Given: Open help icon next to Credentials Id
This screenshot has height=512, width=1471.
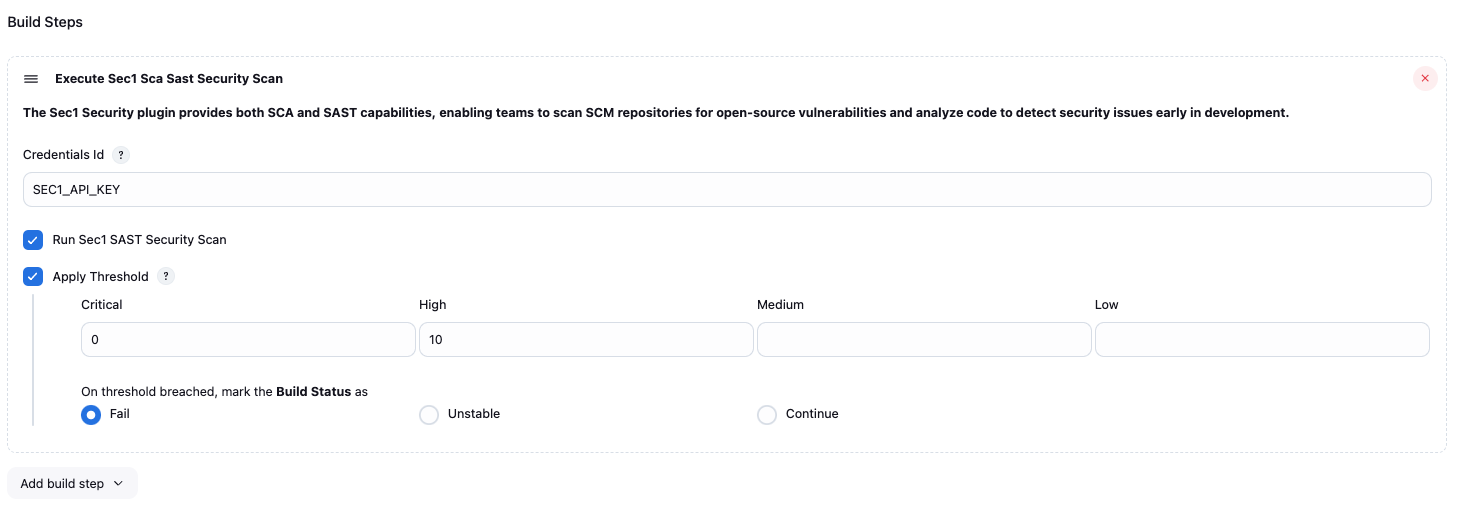Looking at the screenshot, I should point(121,155).
